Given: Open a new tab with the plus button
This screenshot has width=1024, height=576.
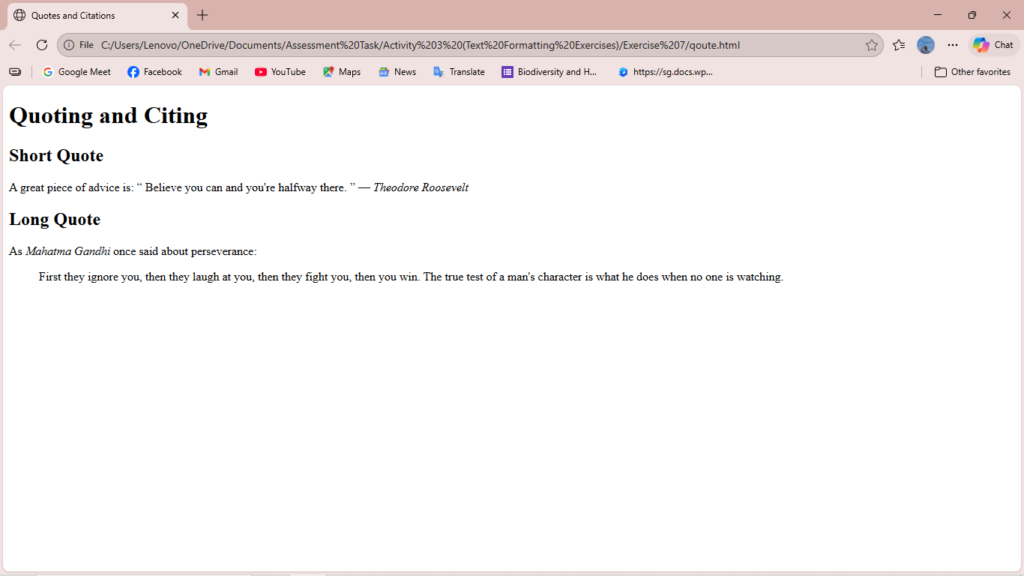Looking at the screenshot, I should coord(203,15).
